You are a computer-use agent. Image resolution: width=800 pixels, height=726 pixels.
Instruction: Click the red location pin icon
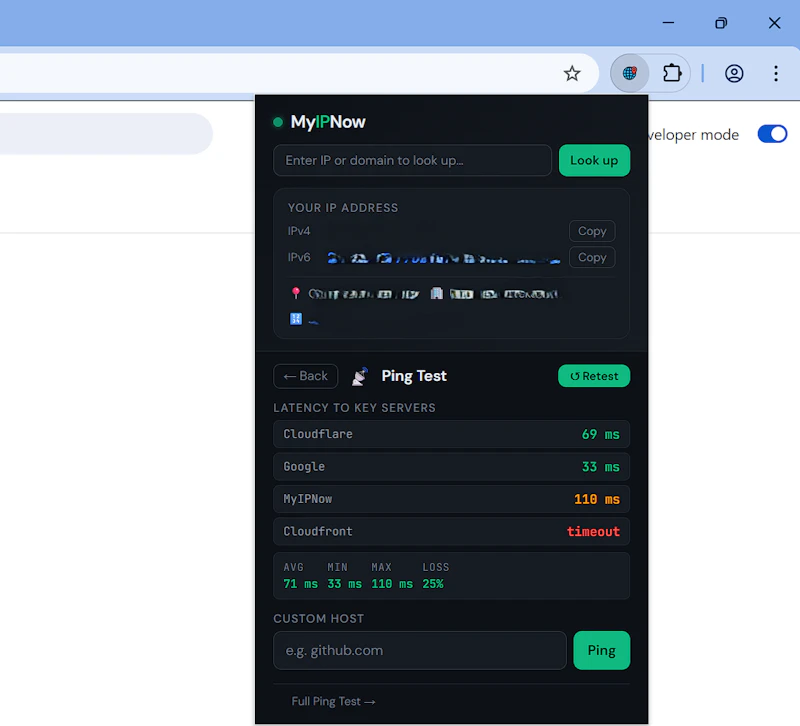[x=295, y=293]
